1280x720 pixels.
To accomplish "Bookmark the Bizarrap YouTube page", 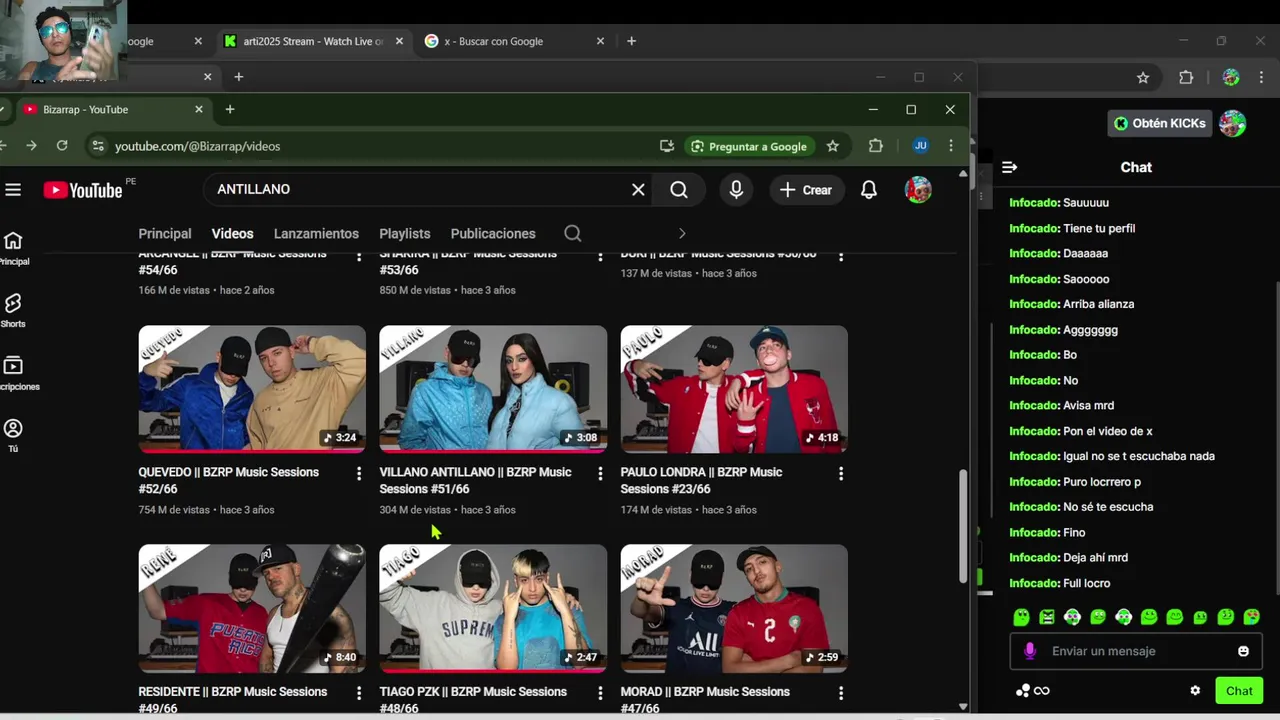I will click(x=832, y=146).
